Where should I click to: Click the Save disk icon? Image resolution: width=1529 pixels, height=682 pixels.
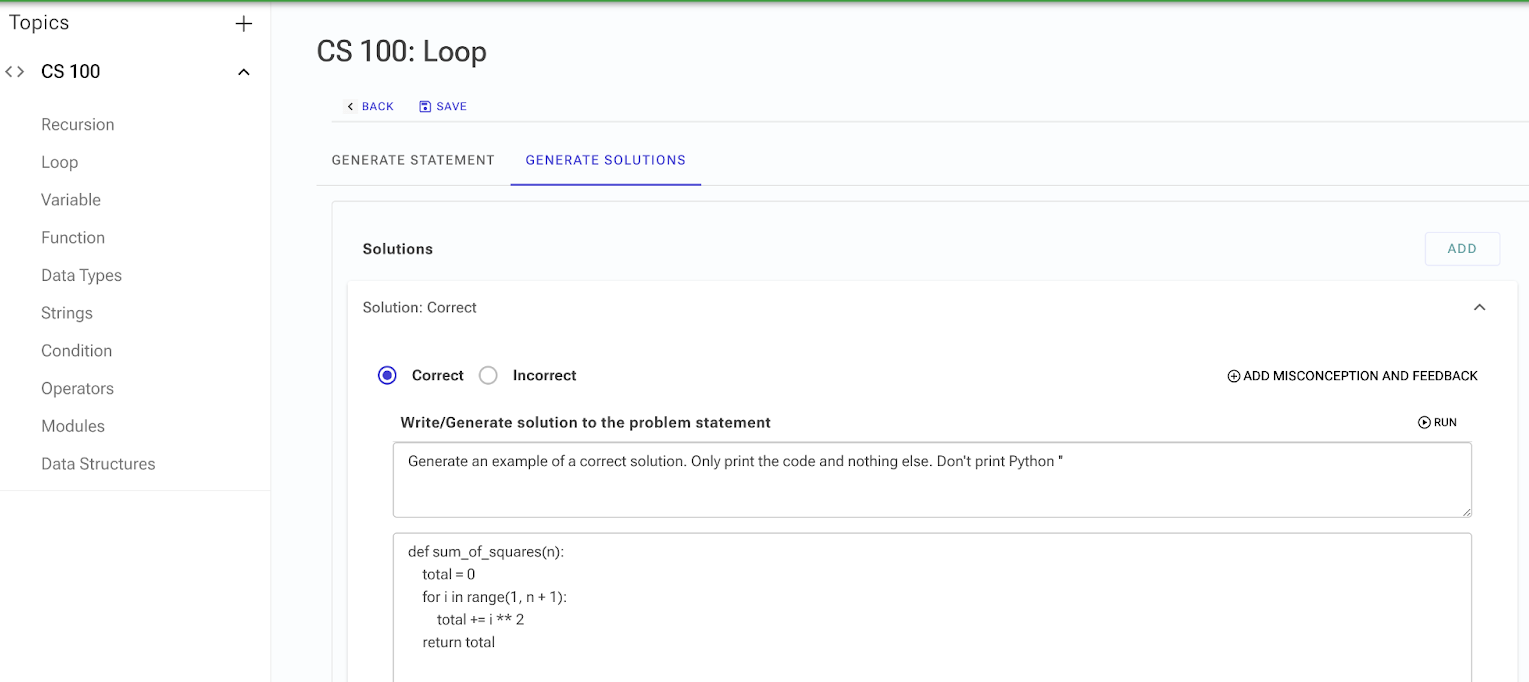point(425,107)
